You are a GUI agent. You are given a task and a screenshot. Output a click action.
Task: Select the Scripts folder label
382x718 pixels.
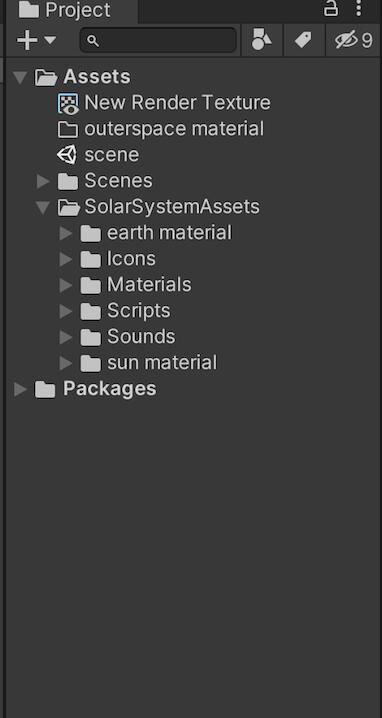tap(139, 311)
